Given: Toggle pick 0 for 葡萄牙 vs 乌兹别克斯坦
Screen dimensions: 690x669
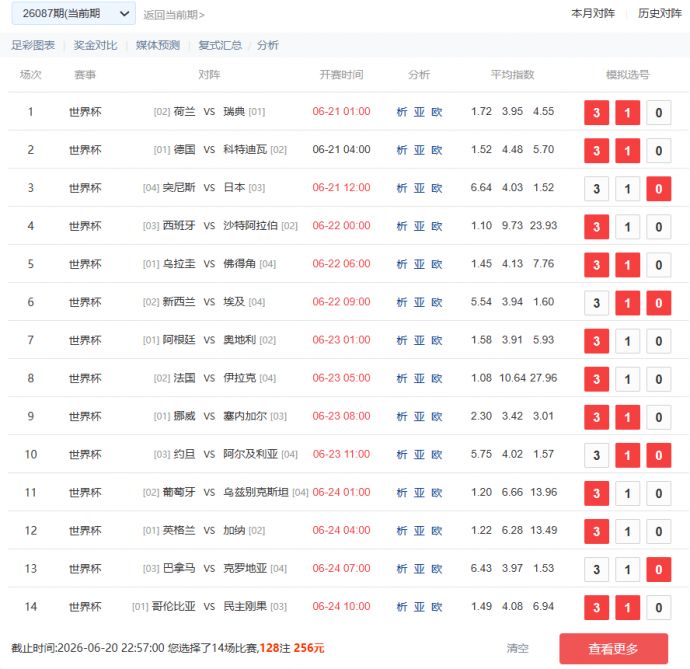Looking at the screenshot, I should (x=659, y=493).
